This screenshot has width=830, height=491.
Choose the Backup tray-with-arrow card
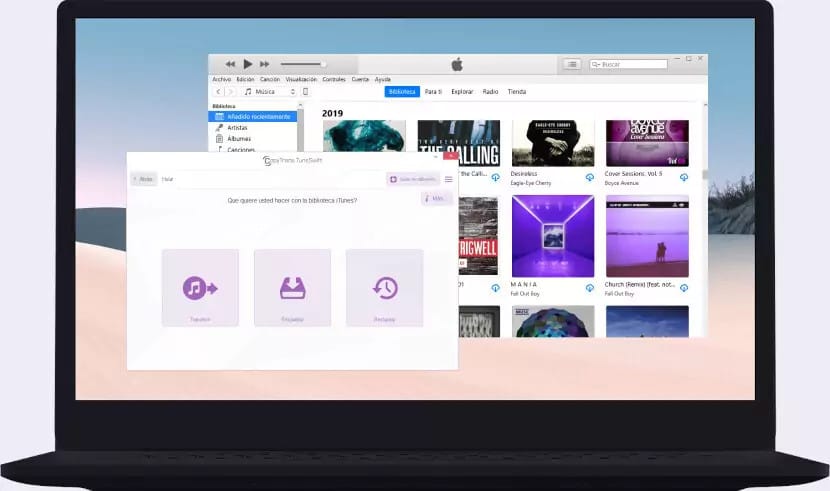[292, 288]
